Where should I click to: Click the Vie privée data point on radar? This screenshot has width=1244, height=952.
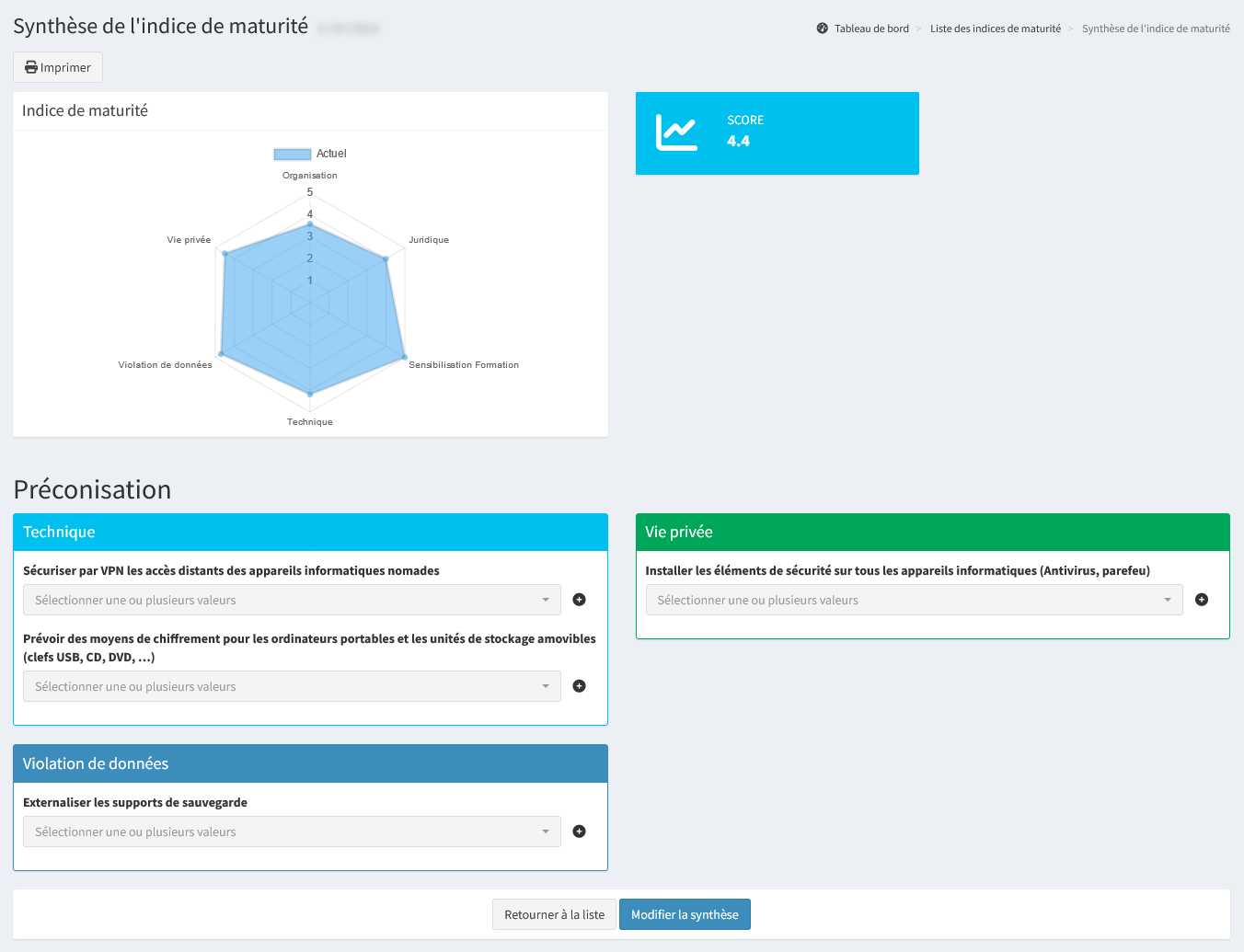(x=225, y=253)
